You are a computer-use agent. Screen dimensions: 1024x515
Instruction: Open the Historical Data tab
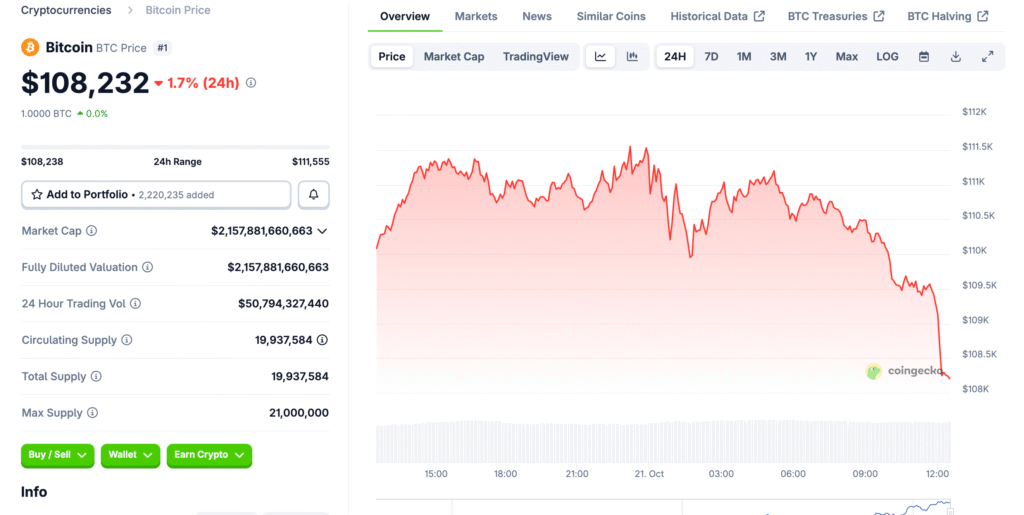[x=717, y=16]
